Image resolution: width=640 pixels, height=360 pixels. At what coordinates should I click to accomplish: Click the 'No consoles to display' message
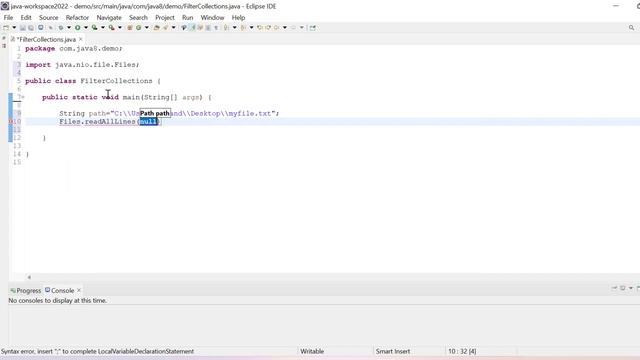coord(58,300)
